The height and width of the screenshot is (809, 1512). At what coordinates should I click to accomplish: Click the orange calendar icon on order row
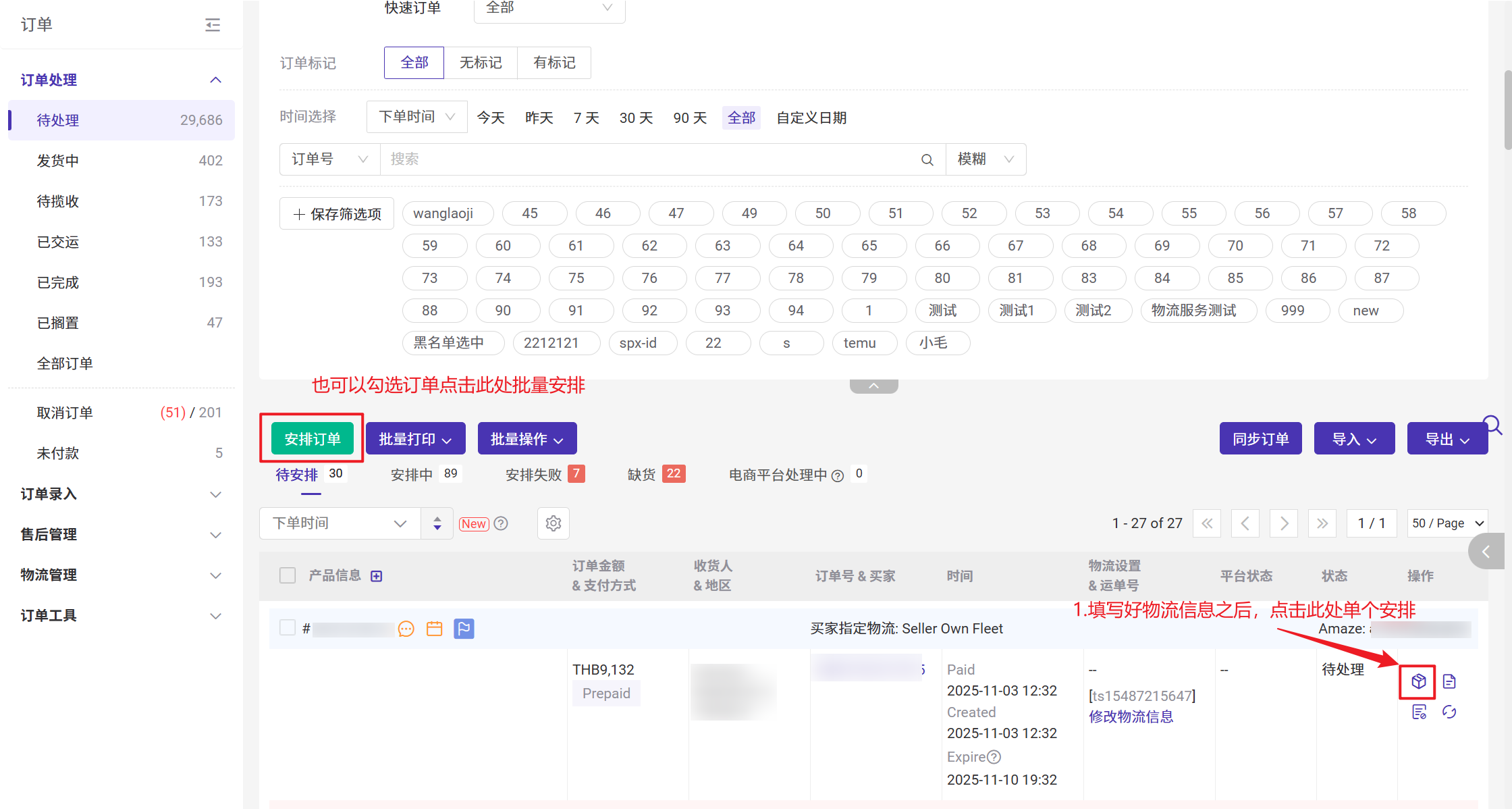point(435,629)
